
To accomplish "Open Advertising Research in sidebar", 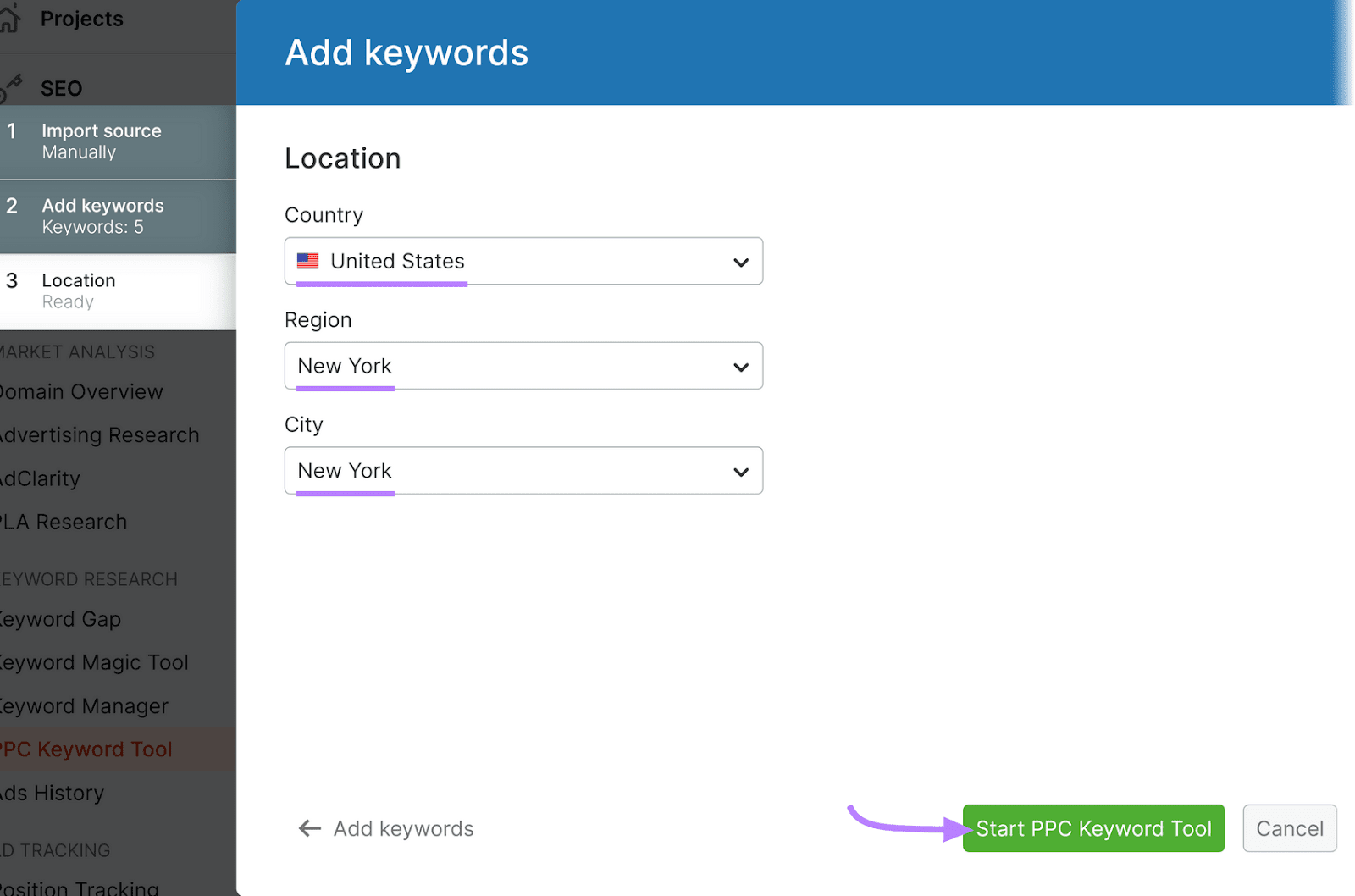I will (x=100, y=434).
